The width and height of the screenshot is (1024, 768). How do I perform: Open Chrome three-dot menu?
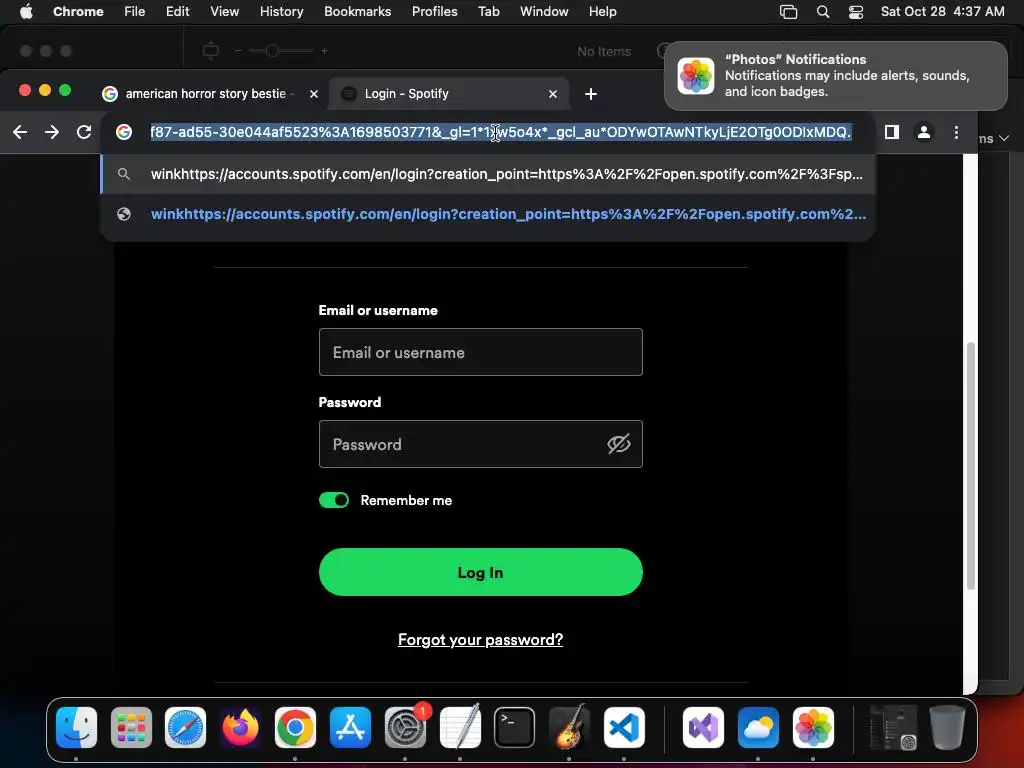tap(956, 132)
